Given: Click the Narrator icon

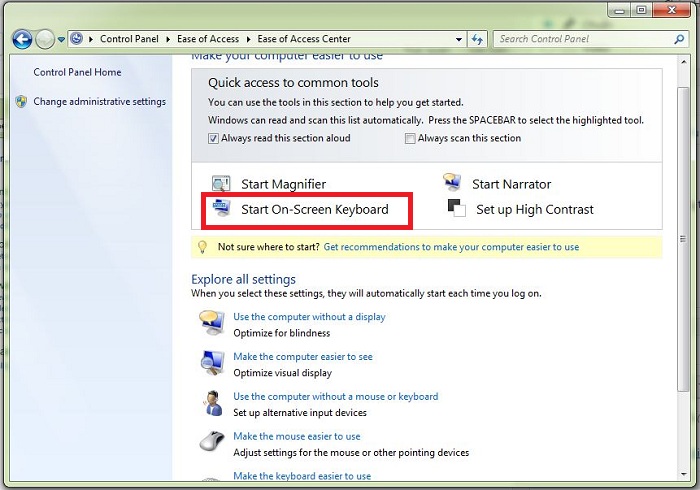Looking at the screenshot, I should [x=452, y=181].
